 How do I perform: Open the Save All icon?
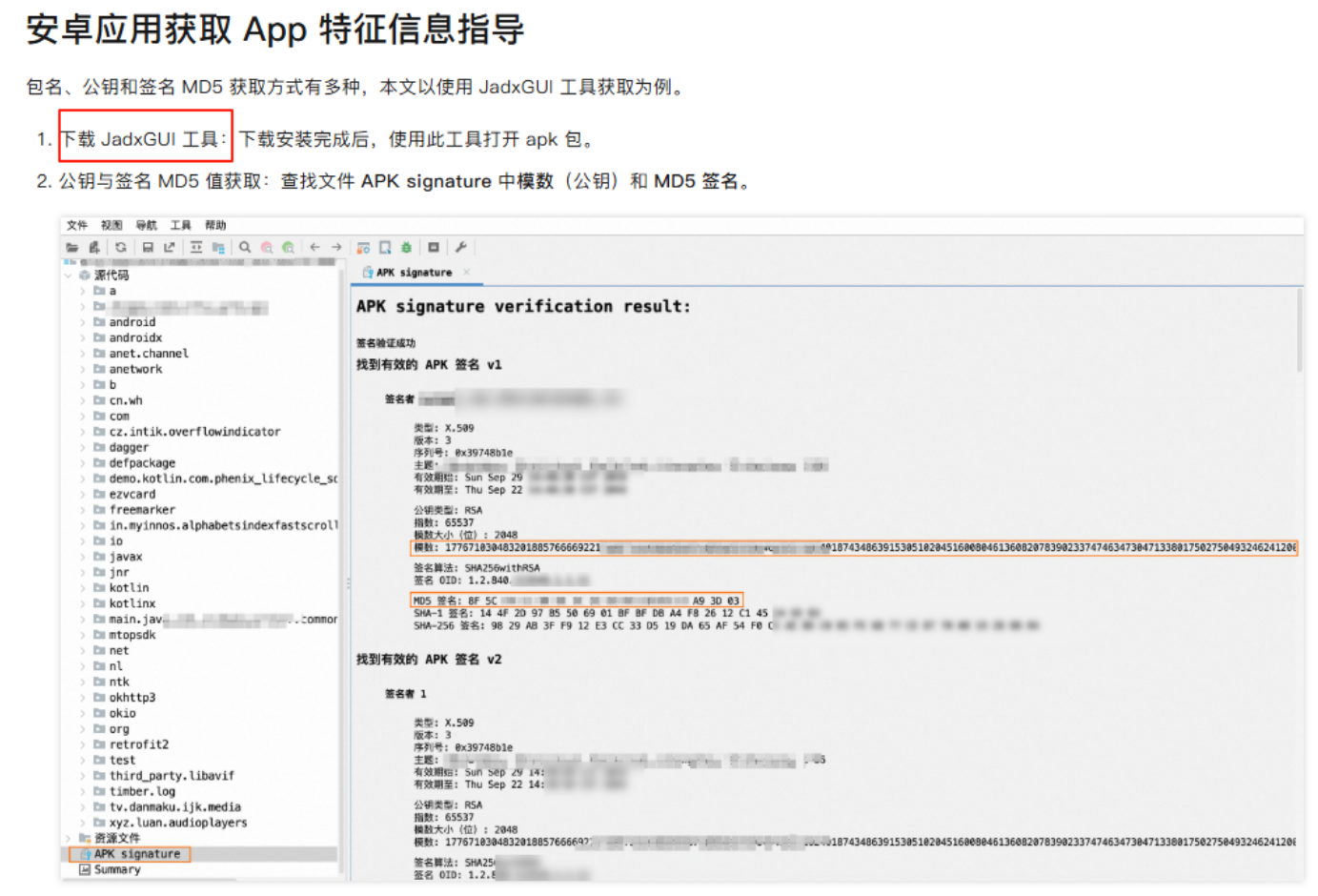[148, 247]
